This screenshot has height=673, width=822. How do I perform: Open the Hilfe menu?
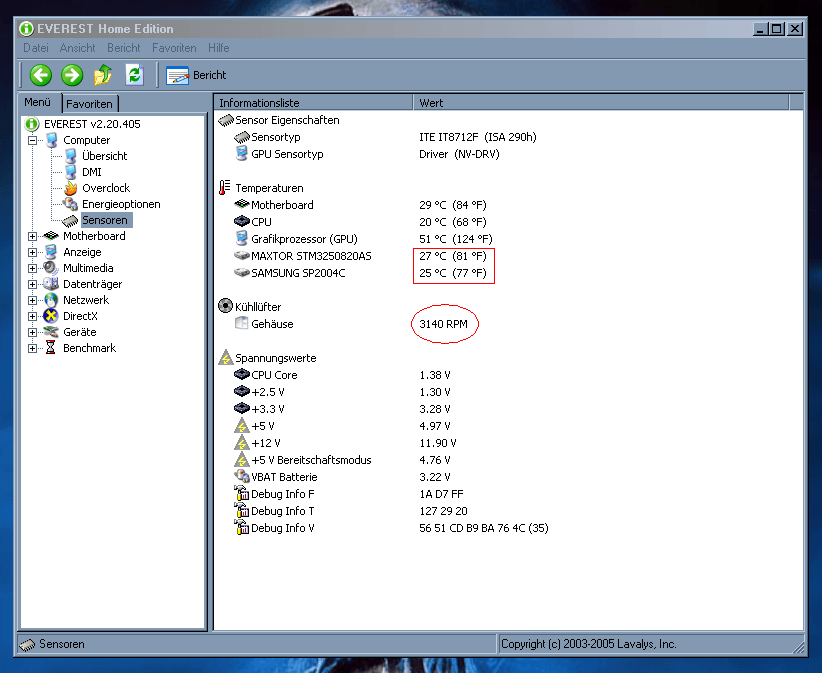click(219, 48)
